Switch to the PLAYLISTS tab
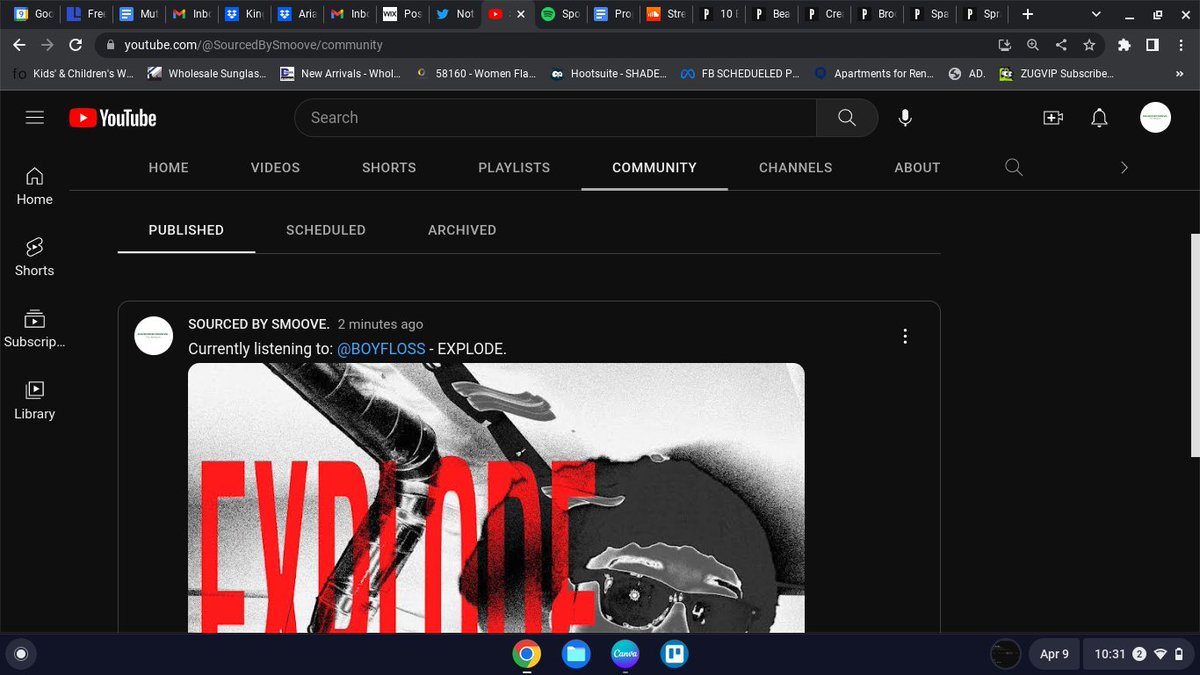This screenshot has height=675, width=1200. tap(514, 167)
